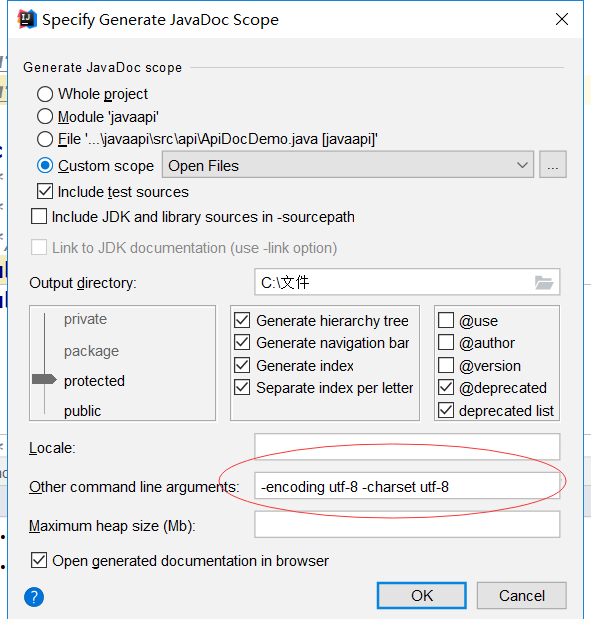Choose the File ApiDocDemo.java scope radio
Screen dimensions: 591x619
[45, 139]
